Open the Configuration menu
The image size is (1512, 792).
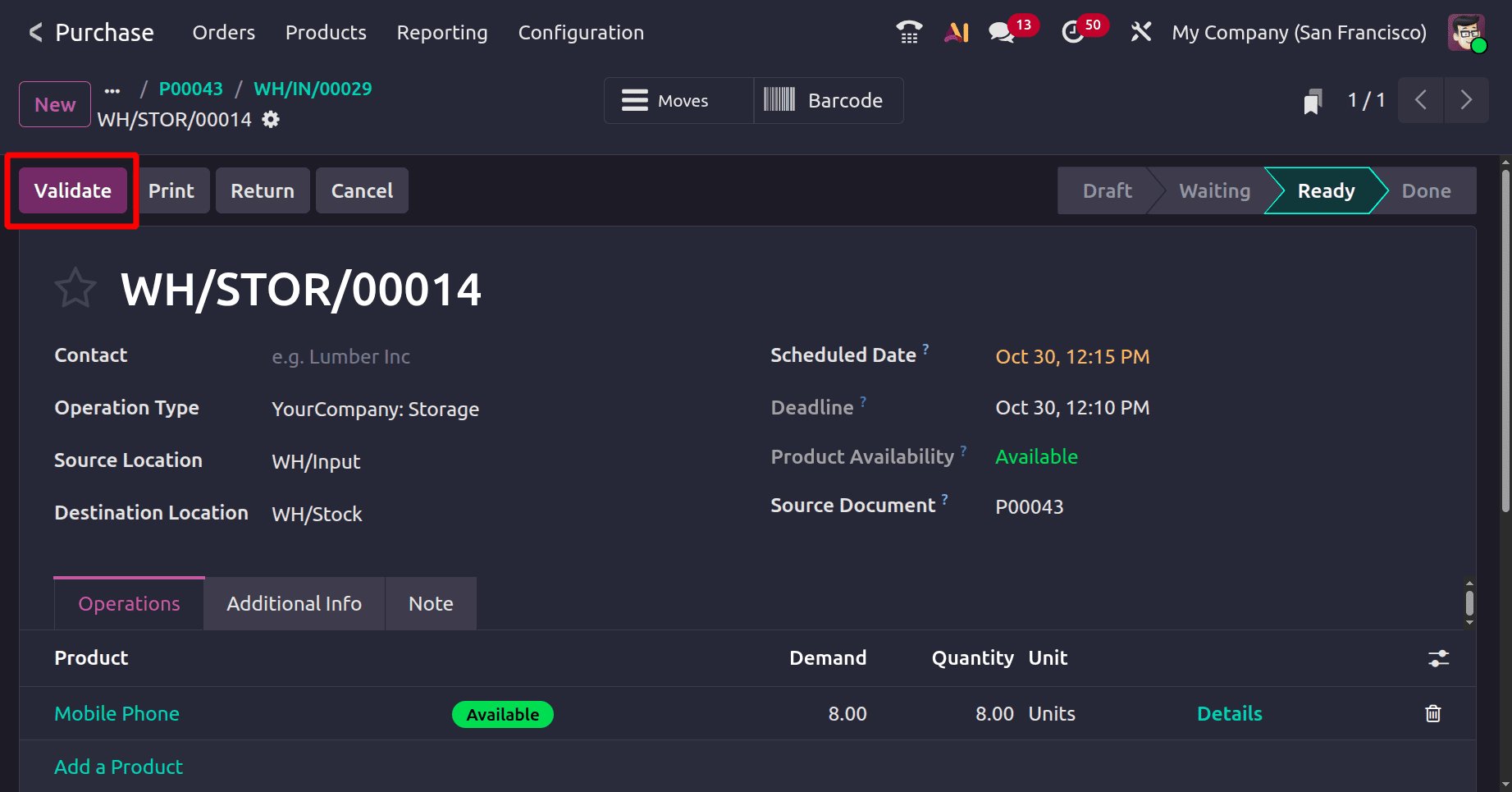coord(580,32)
